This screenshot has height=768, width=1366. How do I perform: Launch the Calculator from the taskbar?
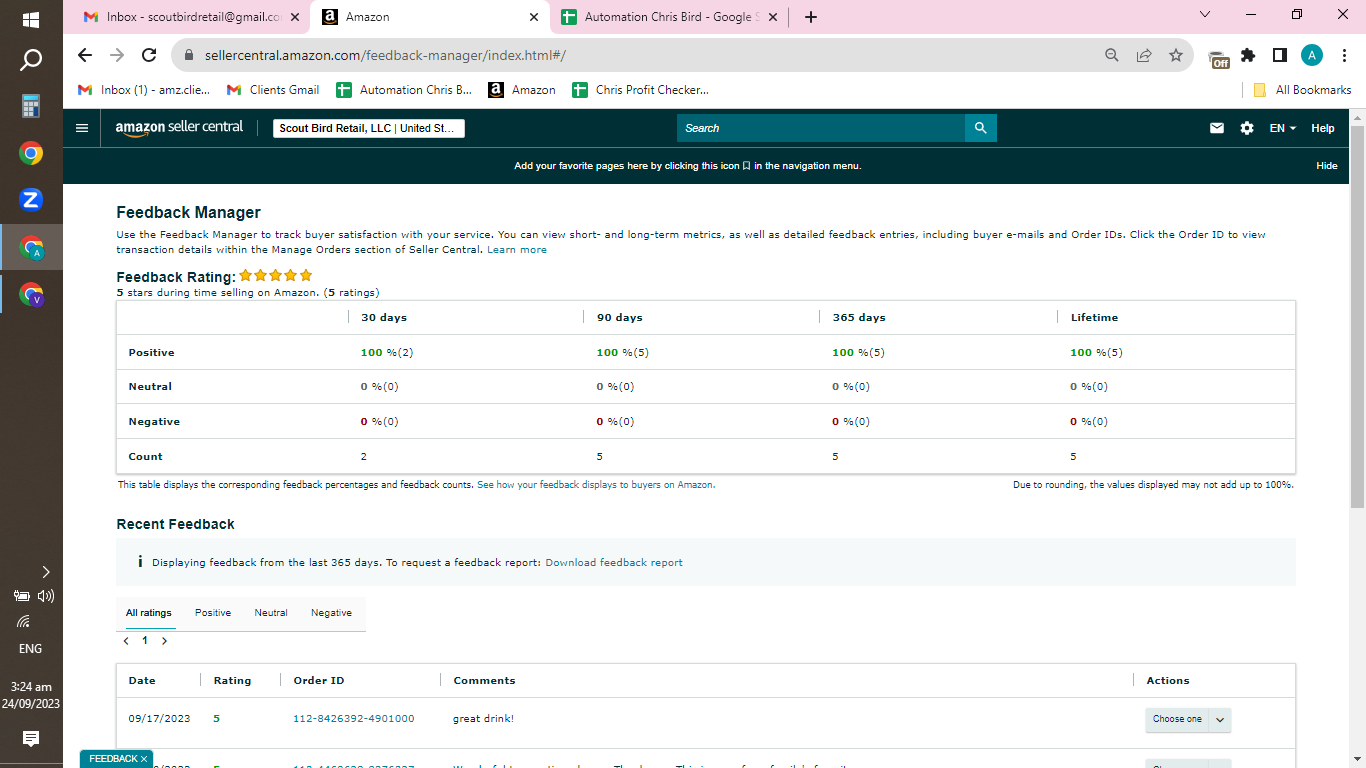(31, 106)
